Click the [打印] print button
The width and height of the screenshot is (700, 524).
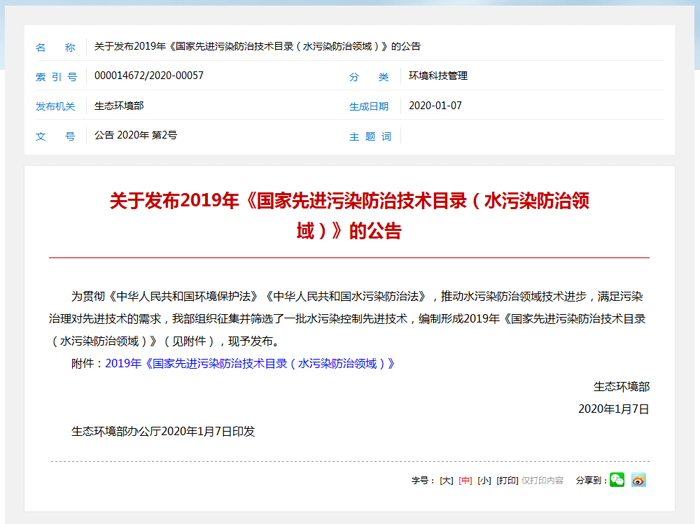[507, 481]
